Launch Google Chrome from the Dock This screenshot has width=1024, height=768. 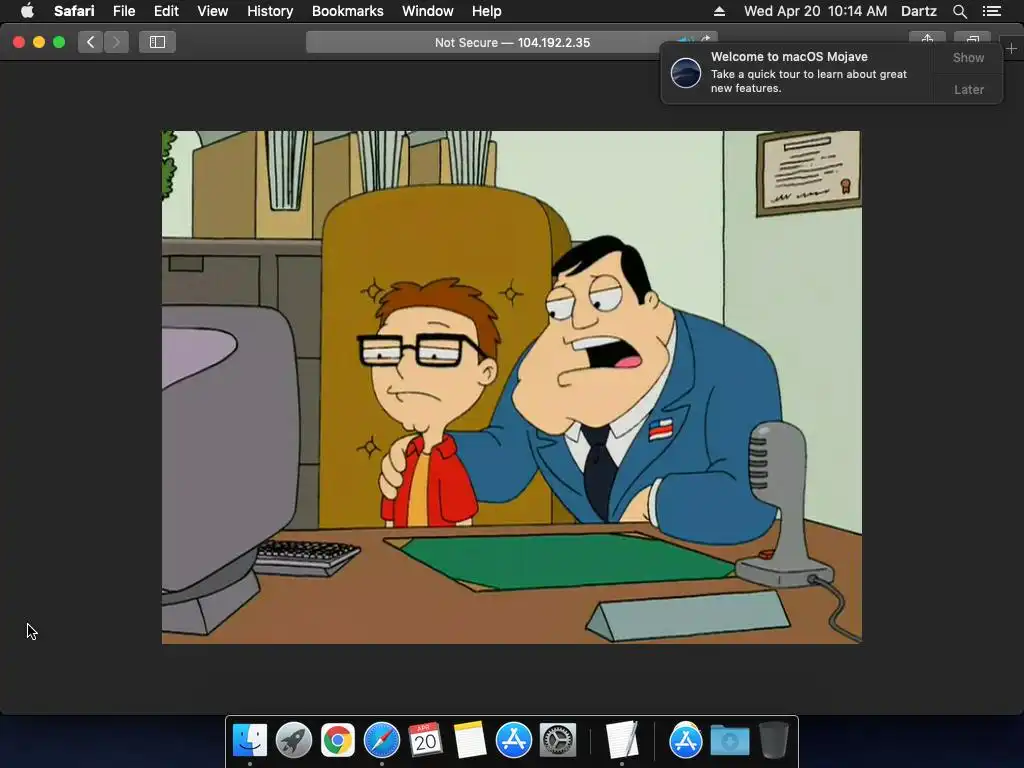tap(337, 740)
